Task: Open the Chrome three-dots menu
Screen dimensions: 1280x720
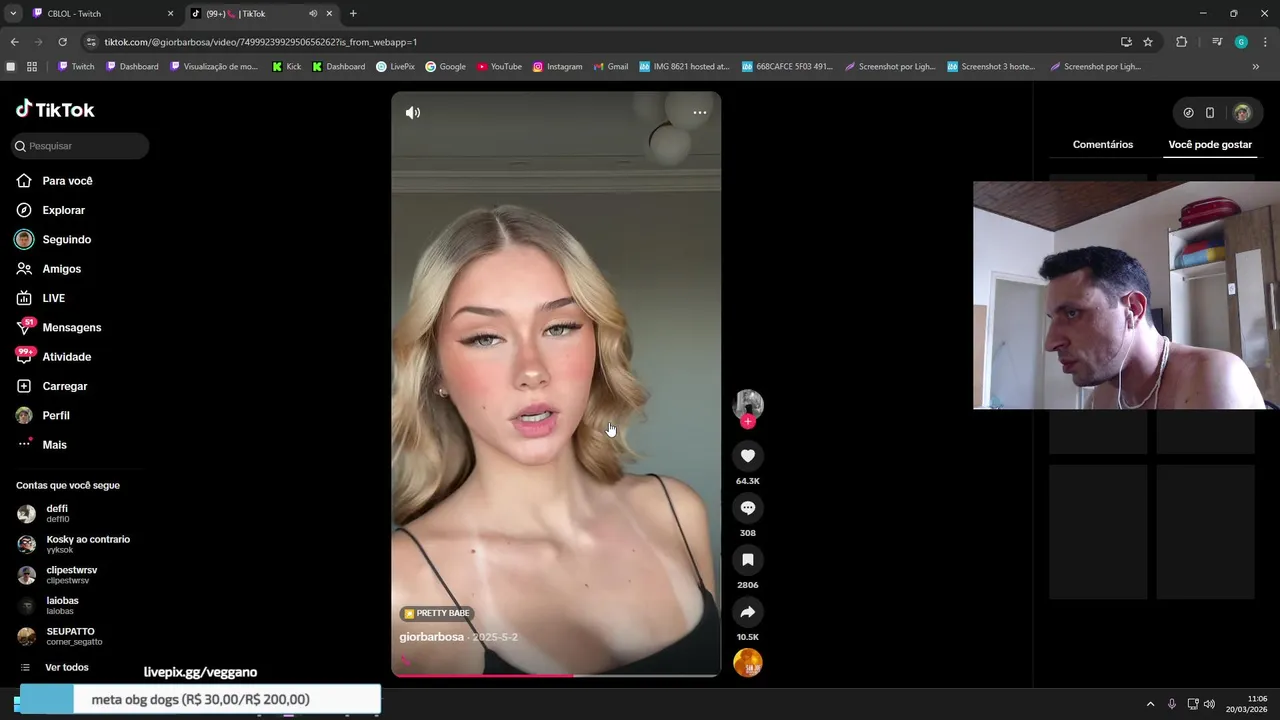Action: tap(1266, 42)
